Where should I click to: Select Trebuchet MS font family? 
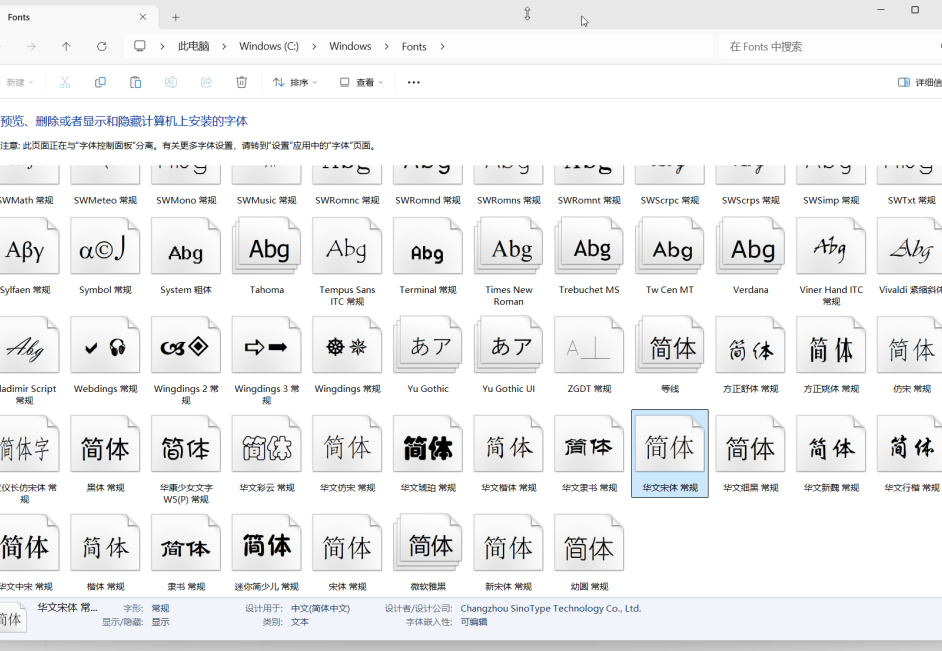click(589, 257)
